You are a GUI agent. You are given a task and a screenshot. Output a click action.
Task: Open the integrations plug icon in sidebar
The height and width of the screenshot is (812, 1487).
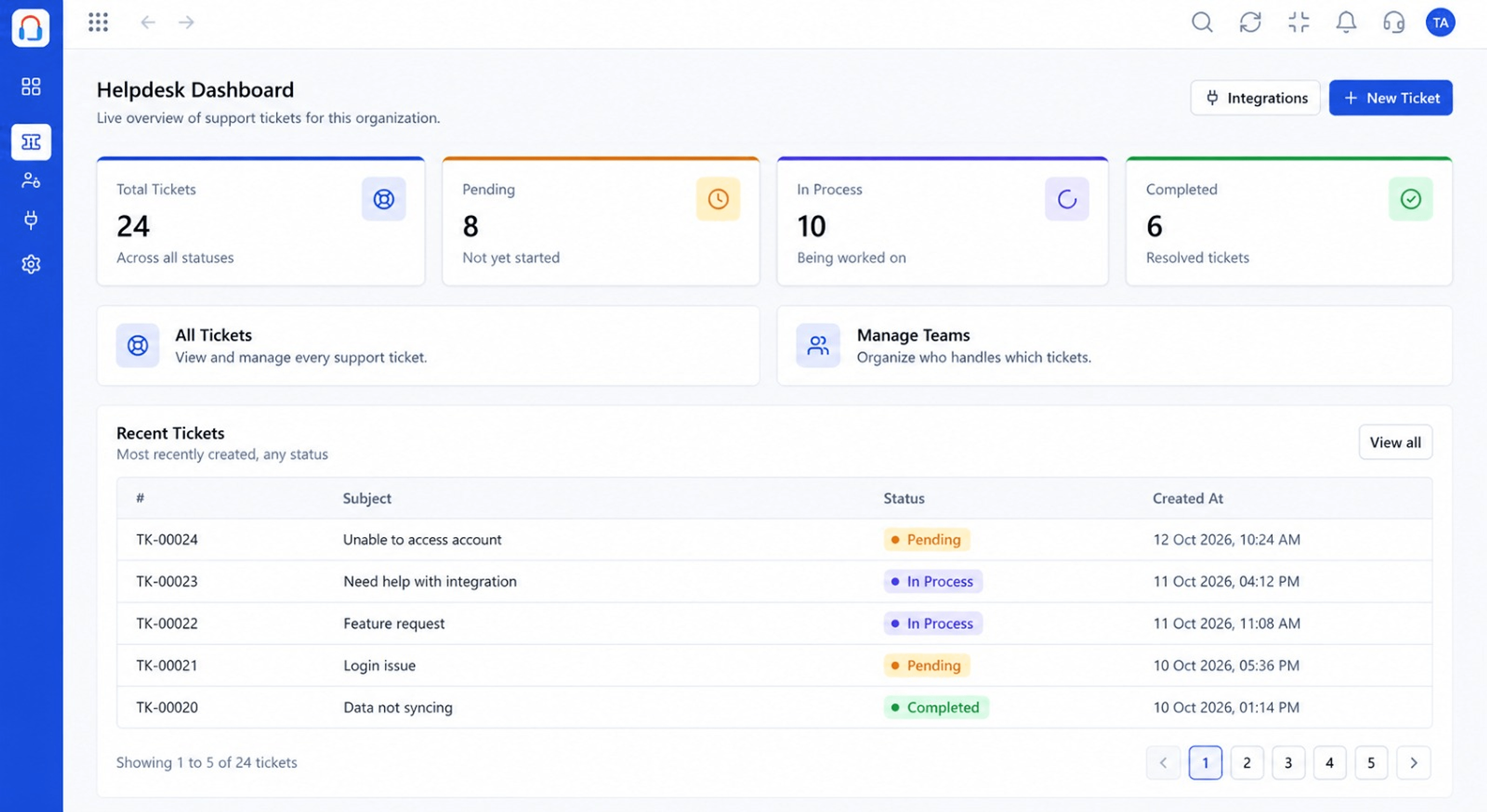pos(31,220)
